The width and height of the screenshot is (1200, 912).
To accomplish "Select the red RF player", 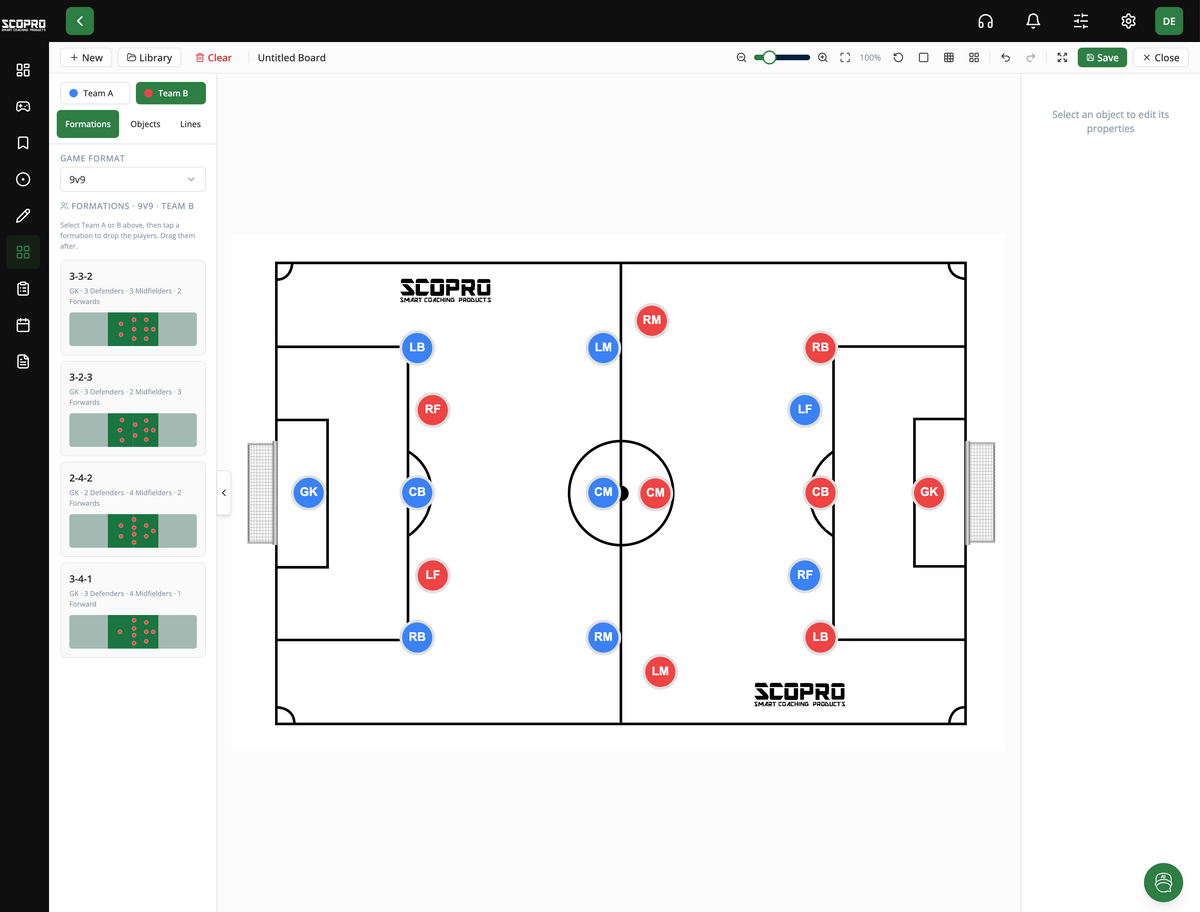I will (432, 409).
